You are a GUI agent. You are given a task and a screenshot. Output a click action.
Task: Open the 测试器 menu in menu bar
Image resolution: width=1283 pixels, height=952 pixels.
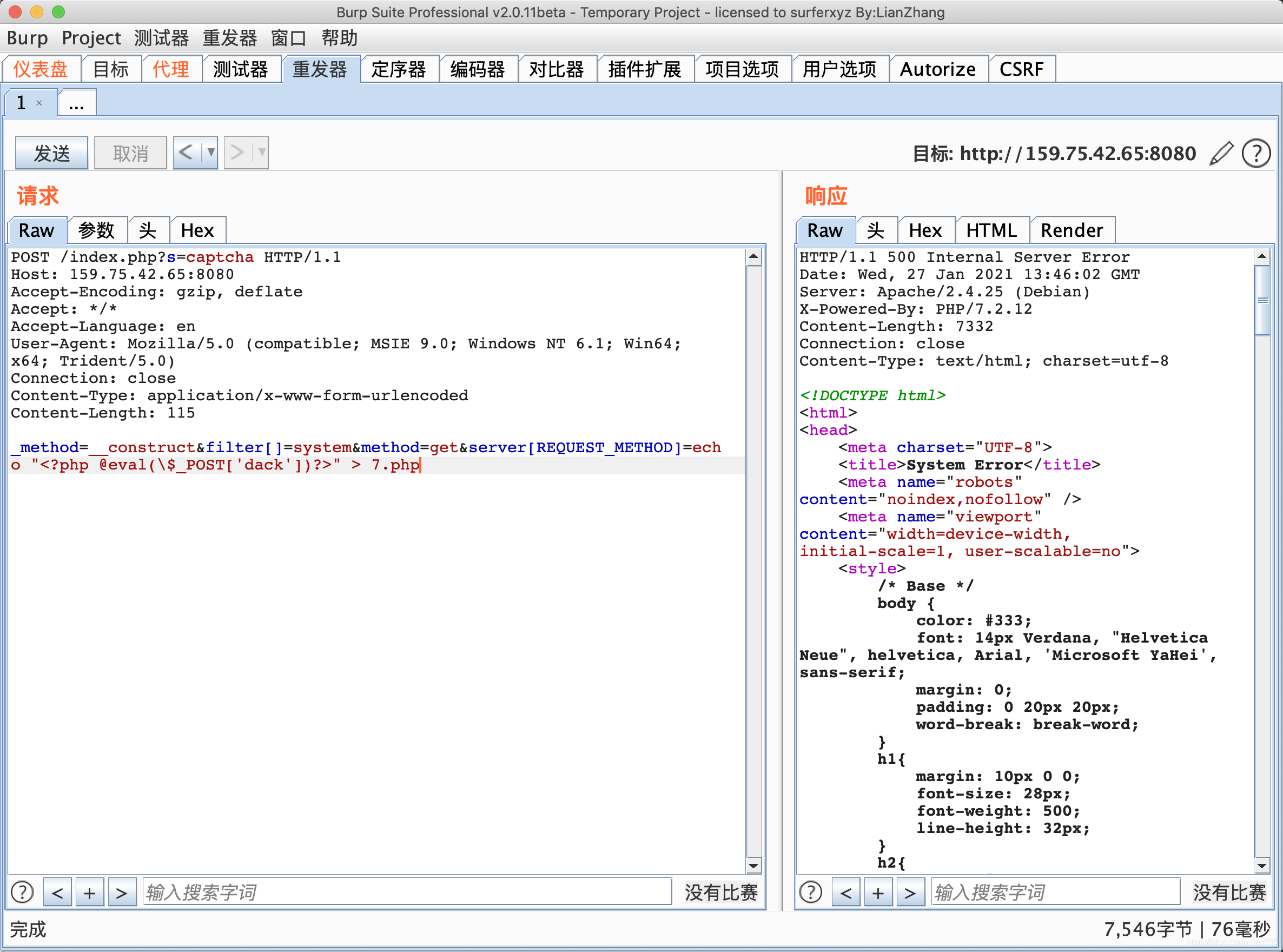pyautogui.click(x=161, y=38)
